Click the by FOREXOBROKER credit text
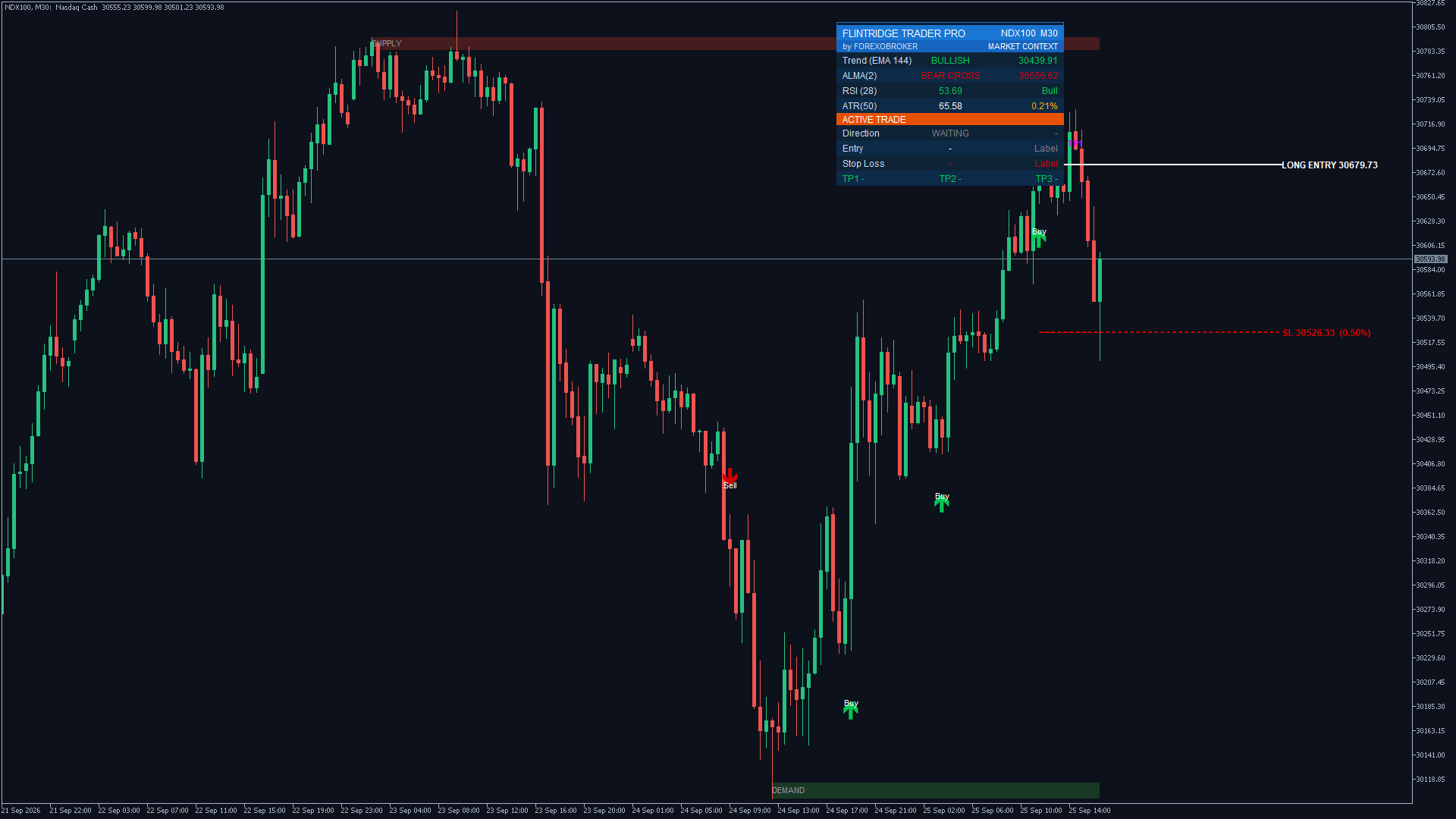 coord(880,47)
